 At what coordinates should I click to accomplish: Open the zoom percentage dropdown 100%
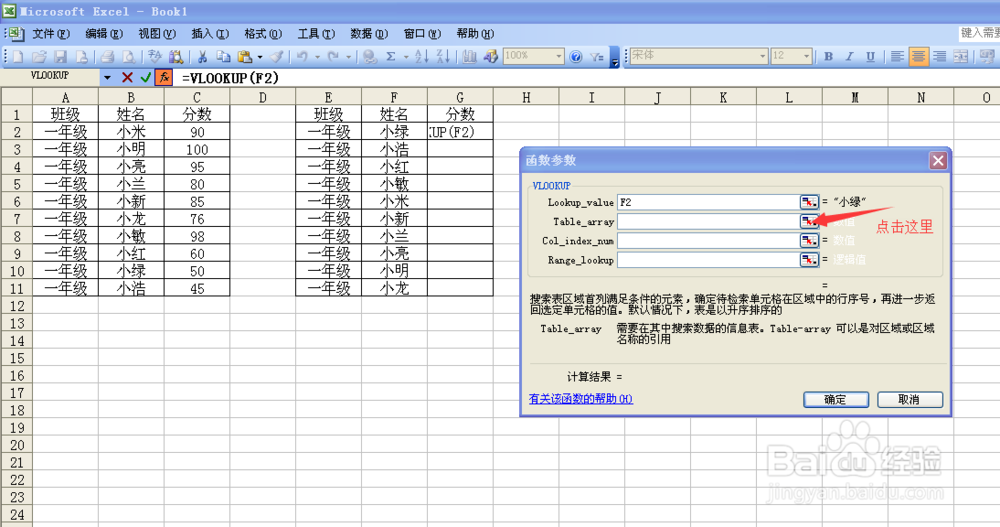coord(559,56)
